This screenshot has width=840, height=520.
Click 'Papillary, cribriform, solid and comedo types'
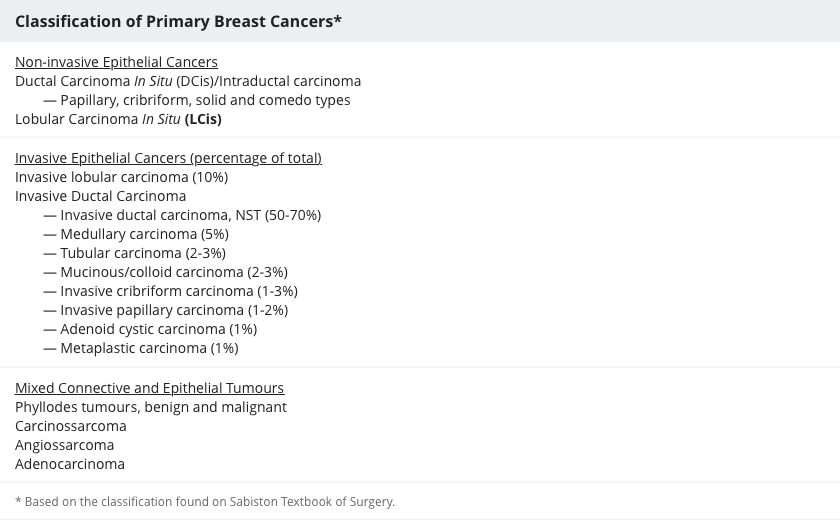[x=205, y=100]
